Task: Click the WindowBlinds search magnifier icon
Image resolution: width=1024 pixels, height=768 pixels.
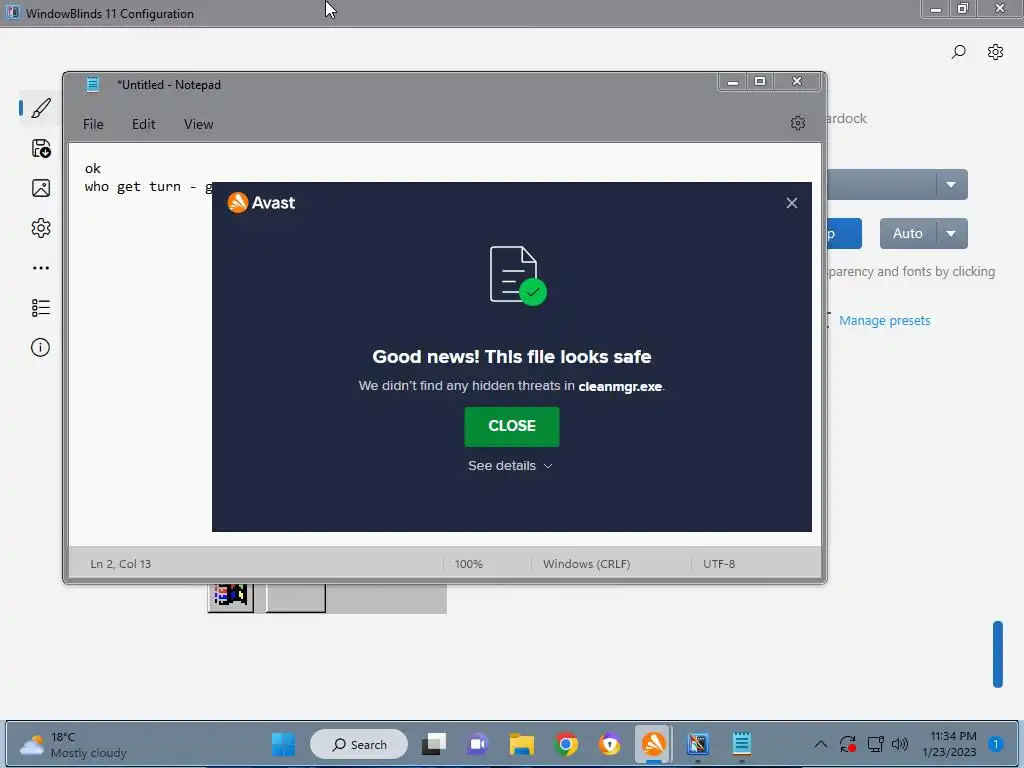Action: point(958,52)
